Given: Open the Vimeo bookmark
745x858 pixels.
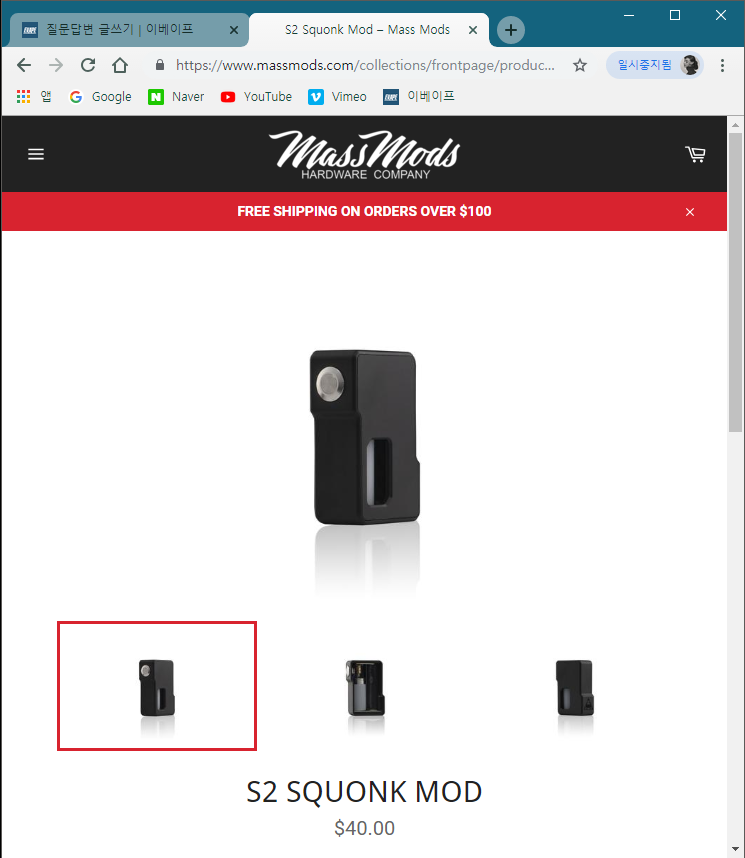Looking at the screenshot, I should (x=337, y=97).
